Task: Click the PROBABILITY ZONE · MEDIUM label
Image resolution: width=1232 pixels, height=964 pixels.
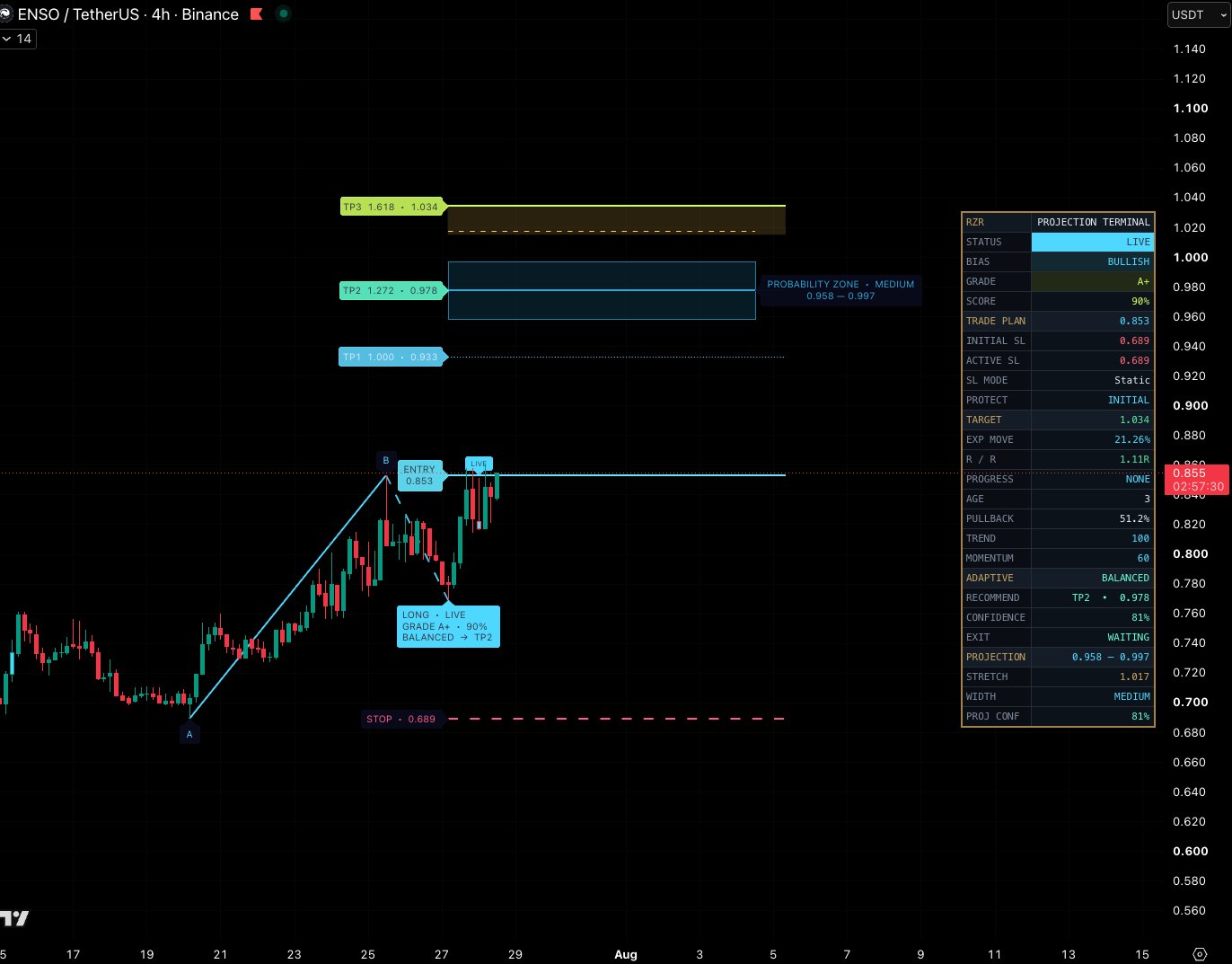Action: (840, 290)
